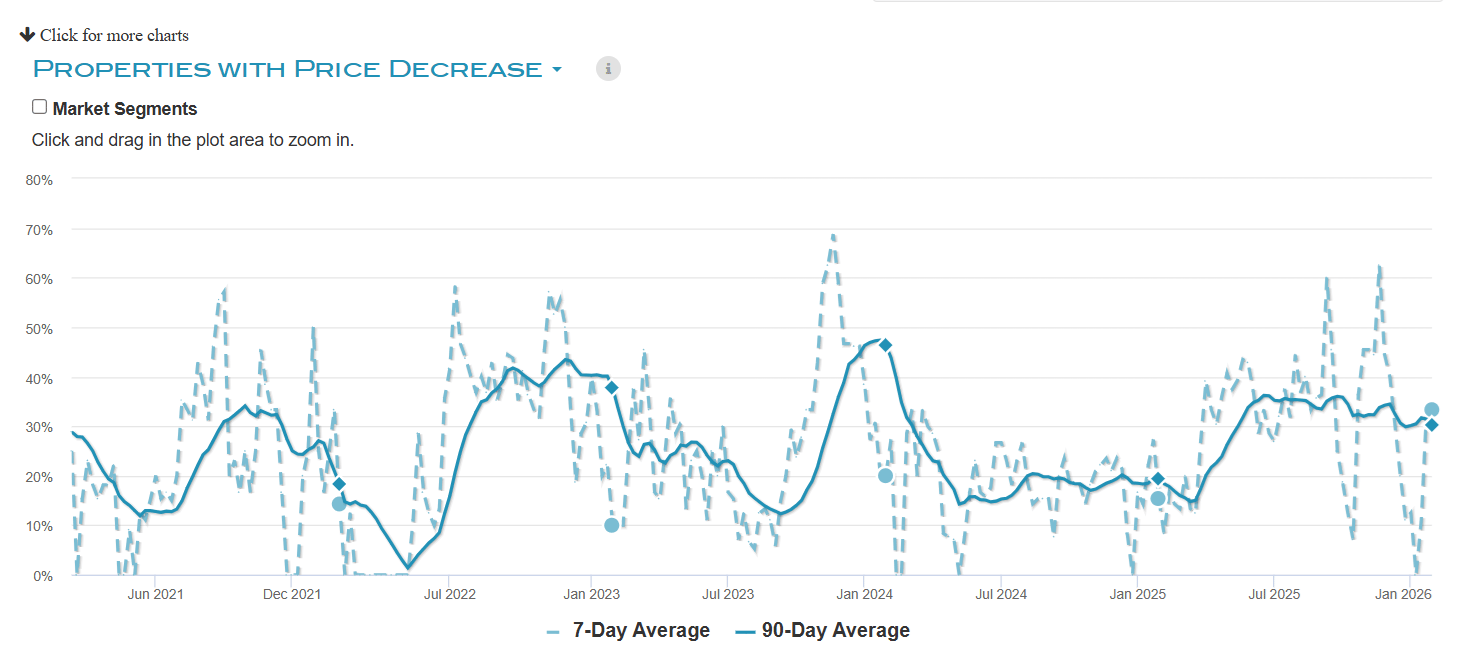Image resolution: width=1475 pixels, height=667 pixels.
Task: Click the diamond marker at the Jan 2024 peak
Action: click(x=885, y=345)
